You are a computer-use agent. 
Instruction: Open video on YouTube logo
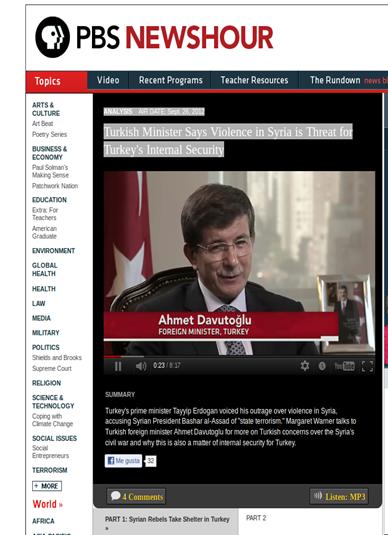point(344,366)
